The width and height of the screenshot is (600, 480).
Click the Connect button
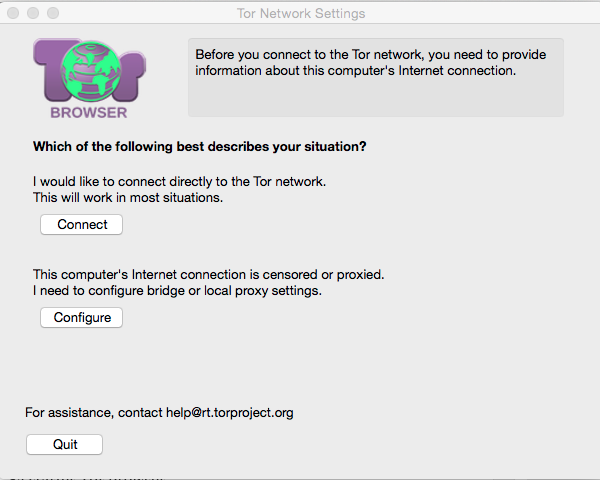(x=82, y=224)
